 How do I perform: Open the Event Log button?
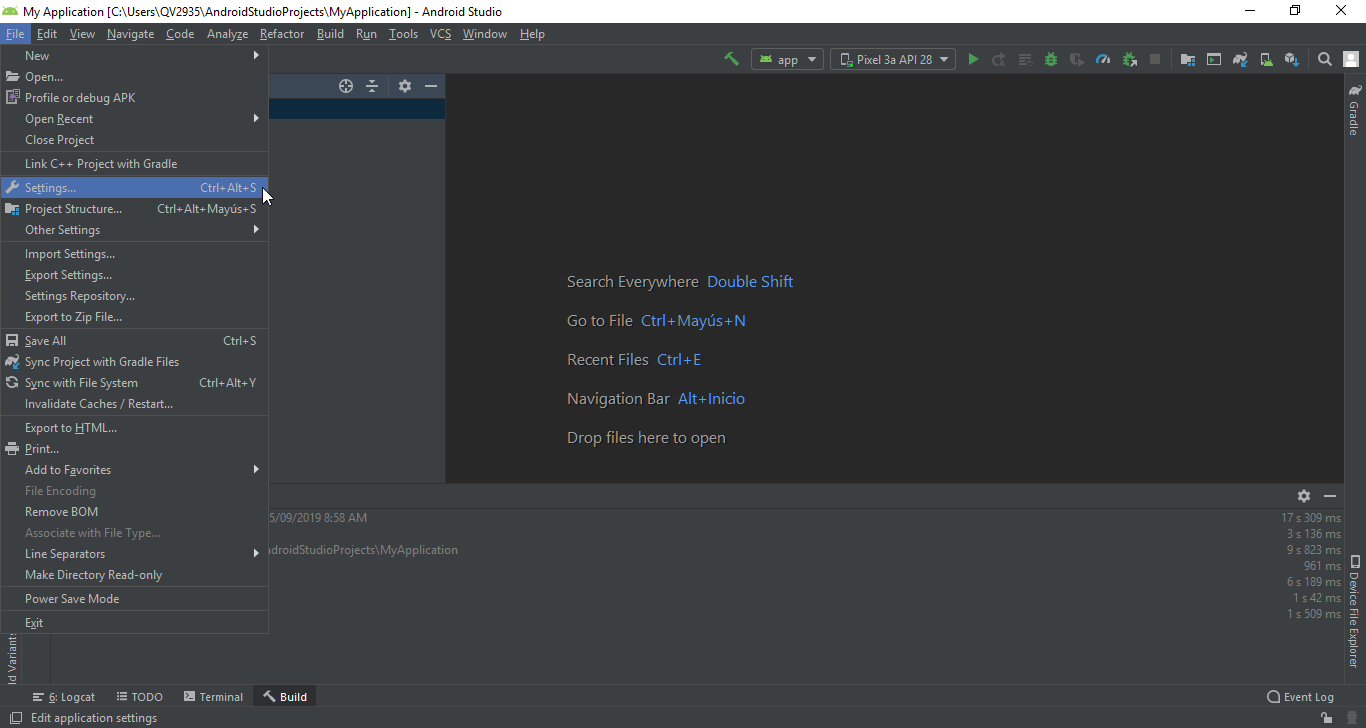1300,697
